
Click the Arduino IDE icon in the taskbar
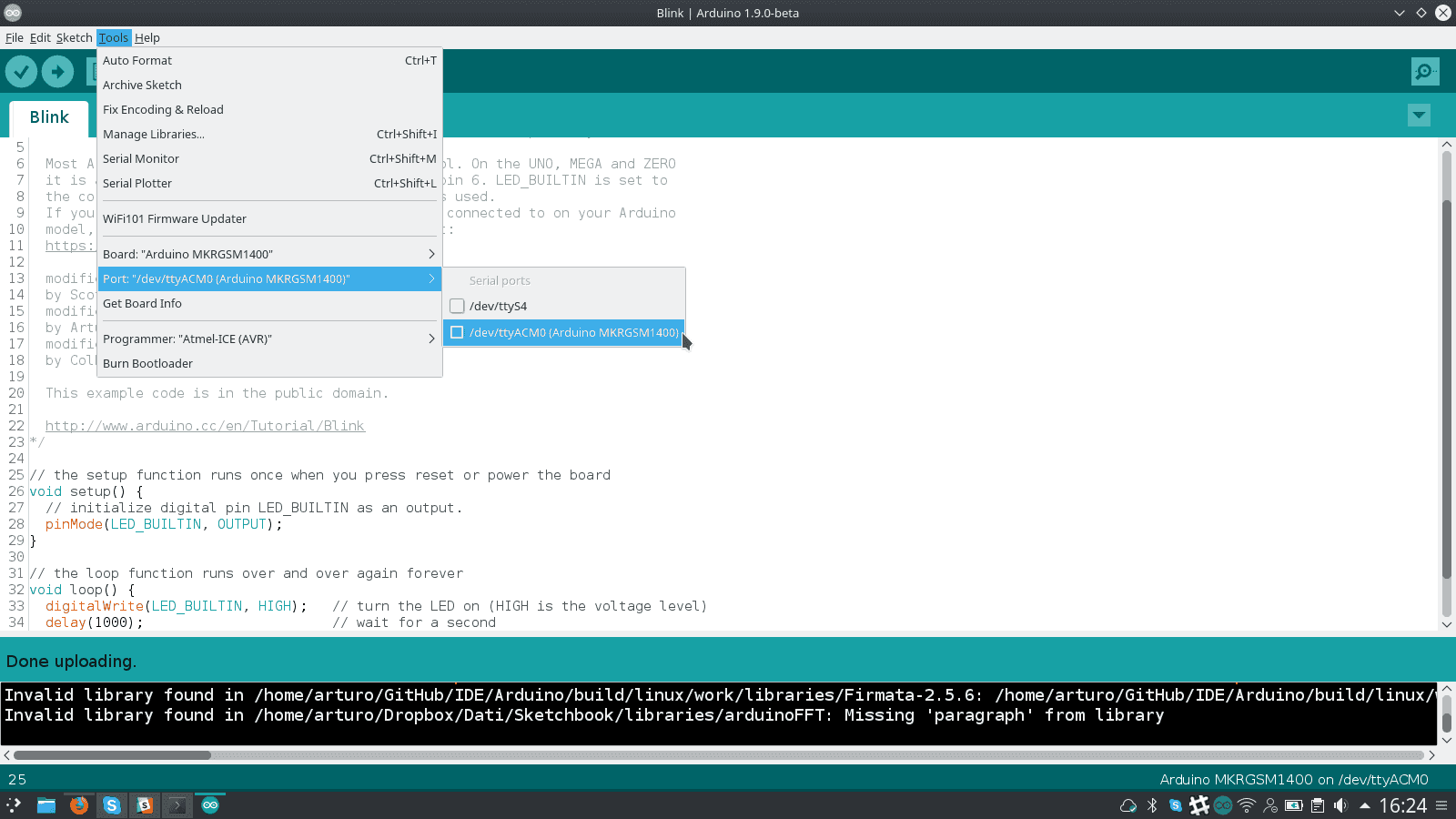[210, 805]
